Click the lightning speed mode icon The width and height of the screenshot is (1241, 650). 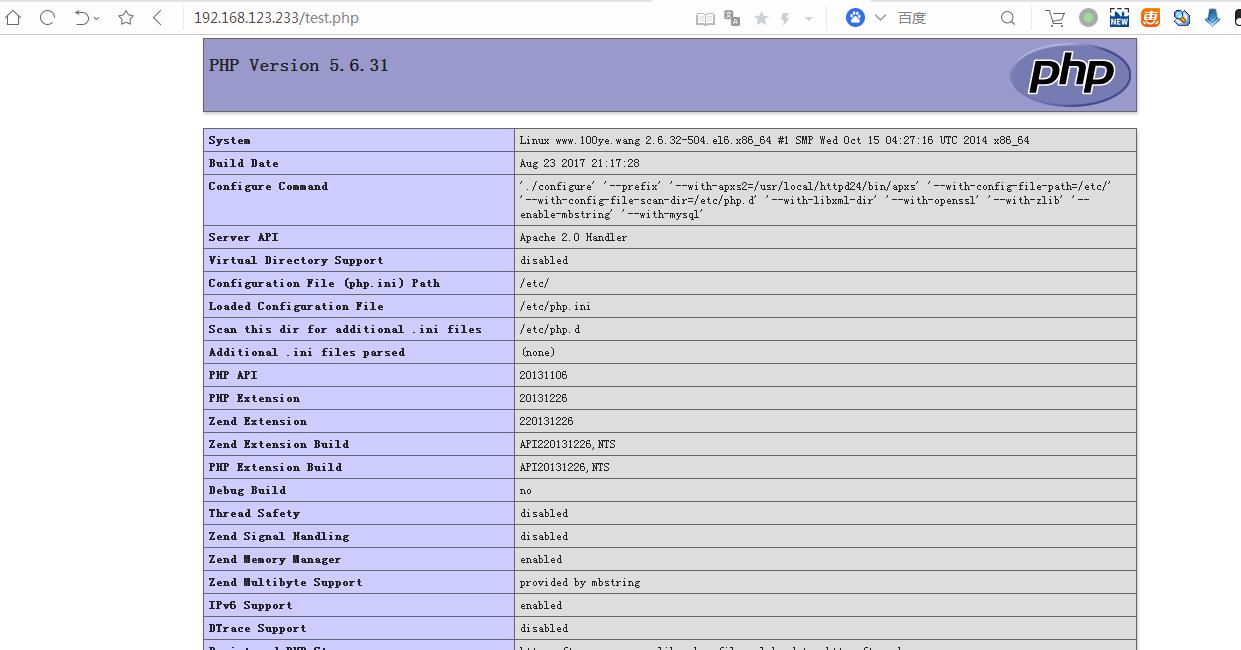pyautogui.click(x=786, y=18)
